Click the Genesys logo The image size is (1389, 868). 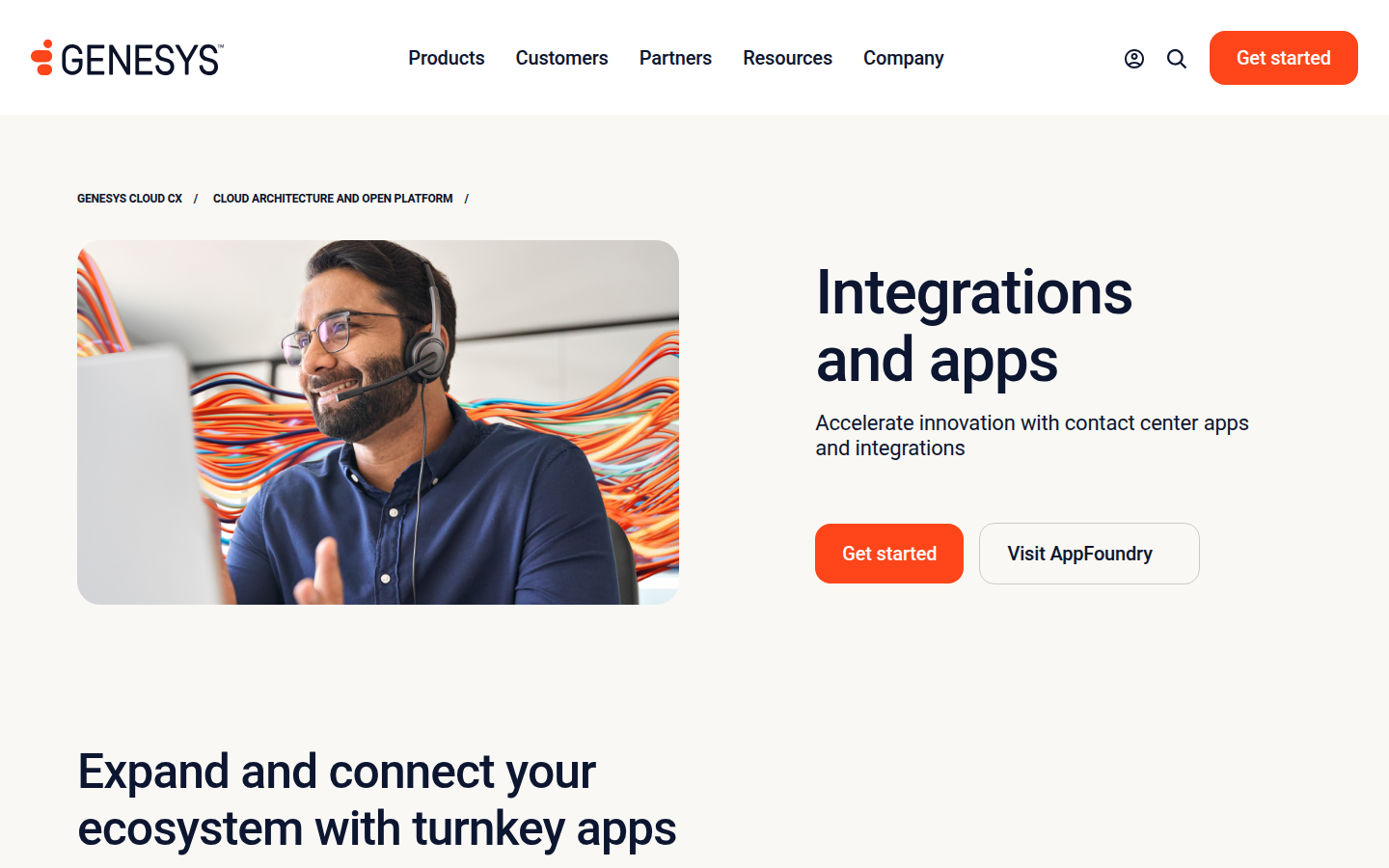click(127, 58)
